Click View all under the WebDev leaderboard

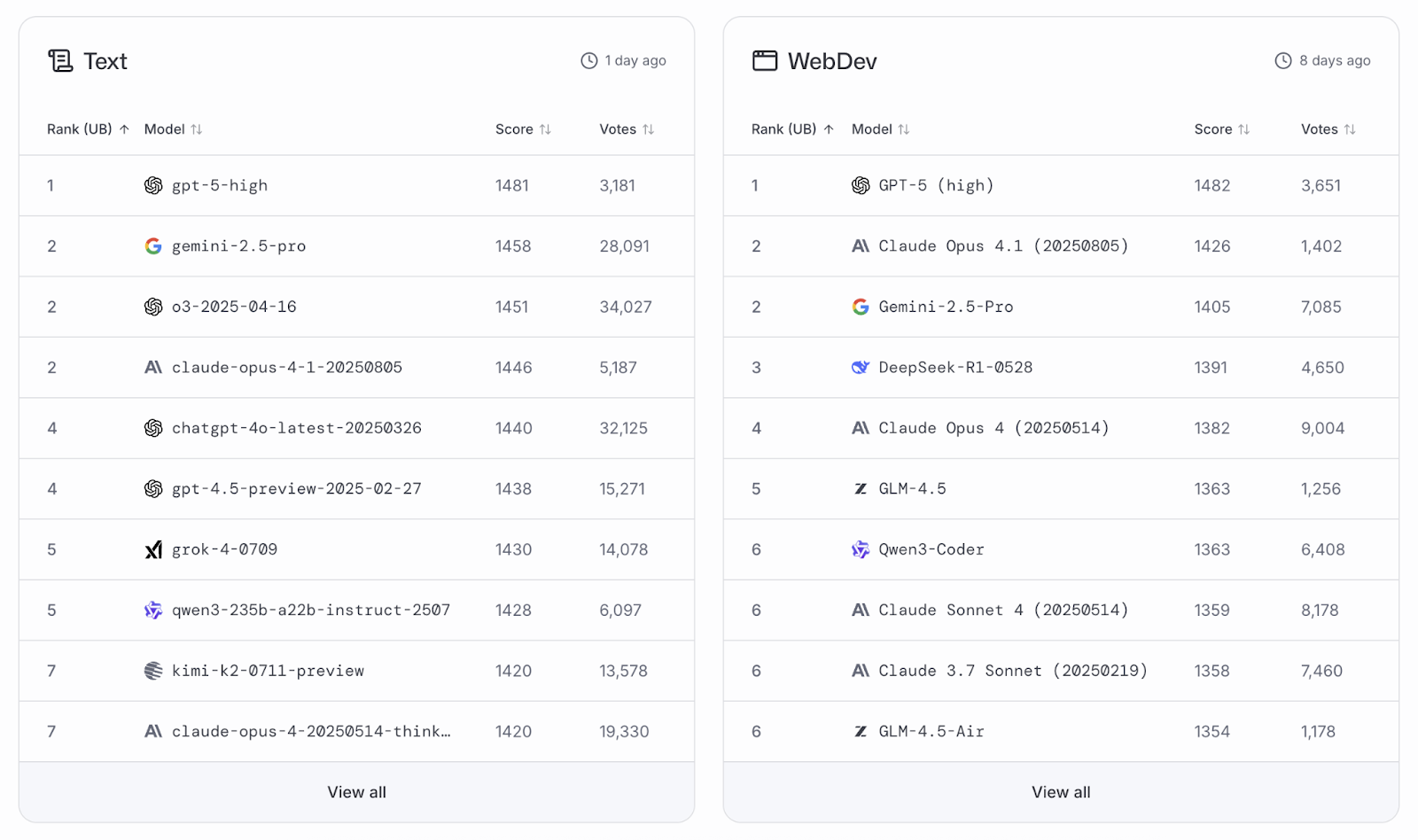pos(1061,791)
